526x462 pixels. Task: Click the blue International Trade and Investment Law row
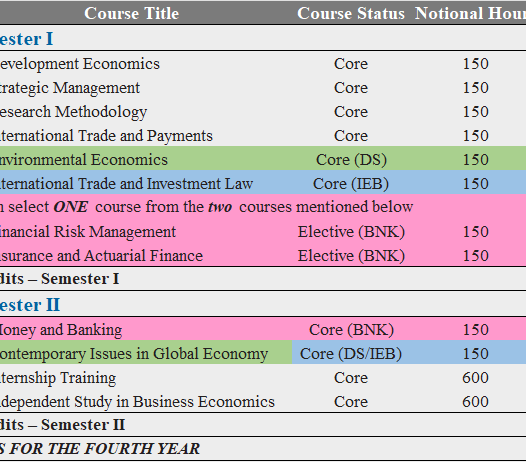coord(263,184)
